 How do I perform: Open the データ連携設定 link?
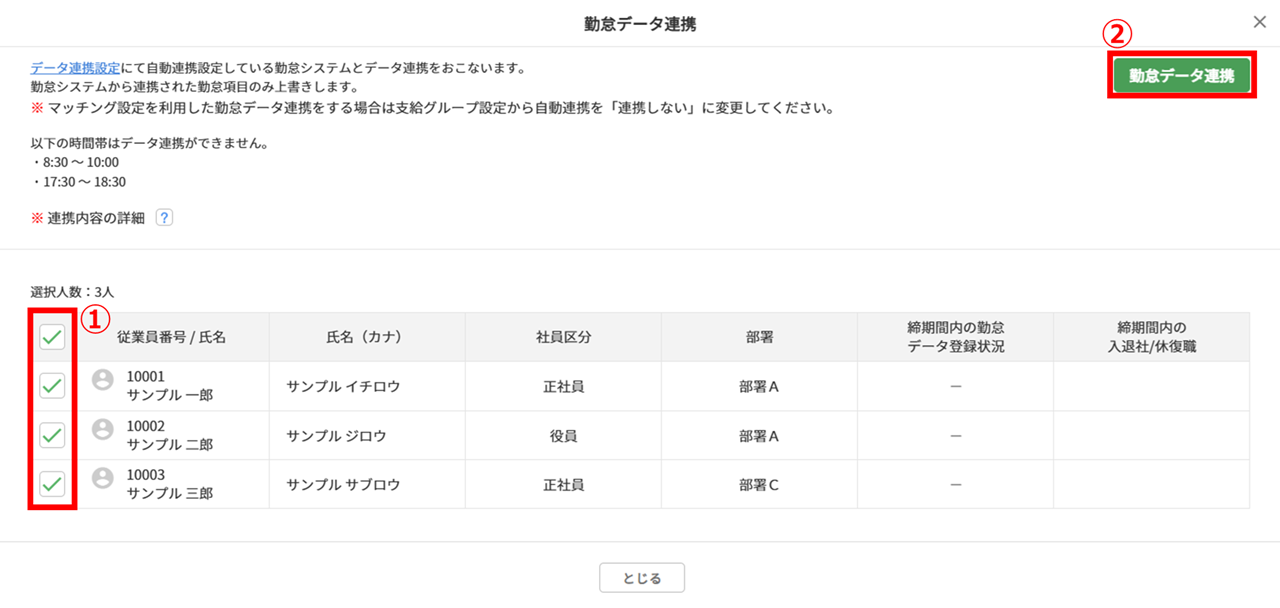click(76, 68)
